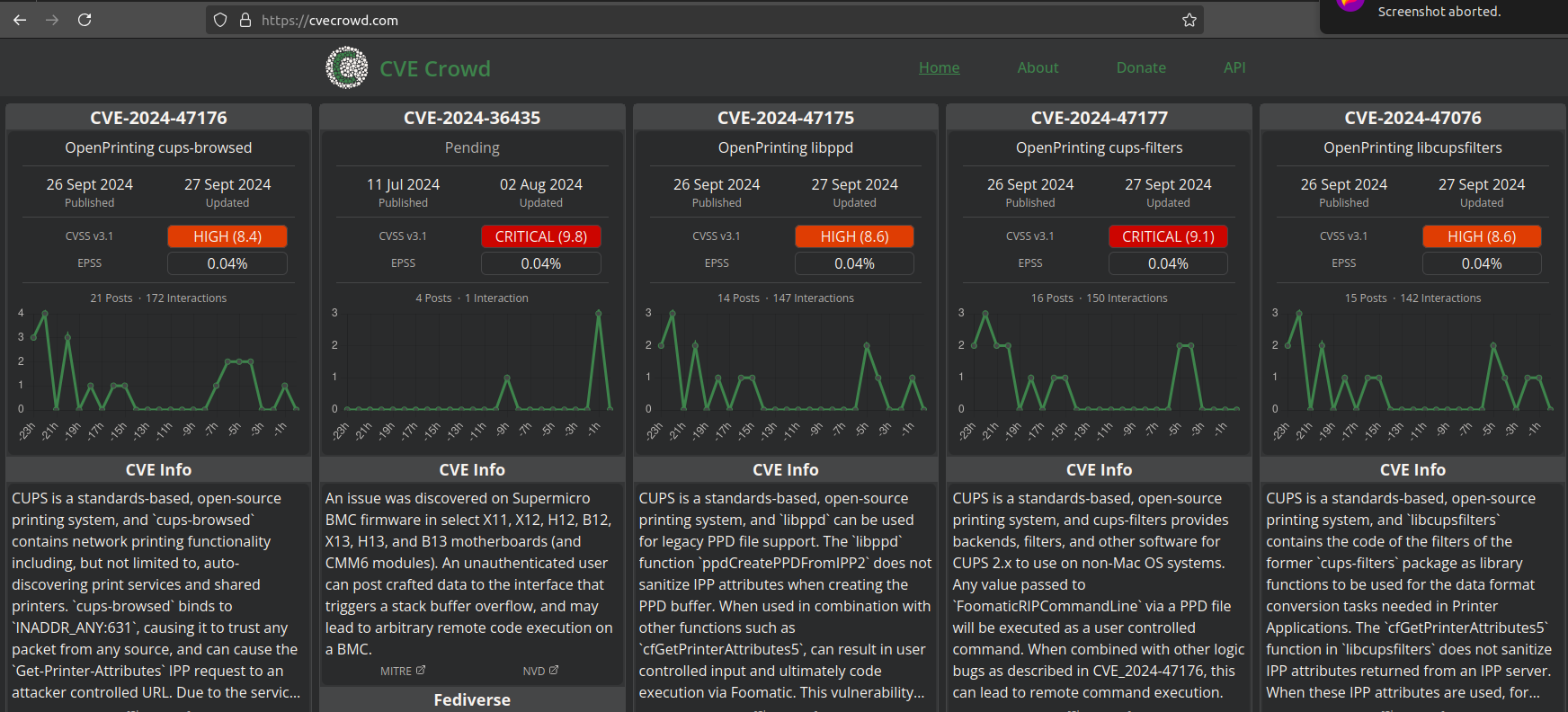The image size is (1568, 712).
Task: Click the CRITICAL (9.1) severity badge
Action: point(1168,236)
